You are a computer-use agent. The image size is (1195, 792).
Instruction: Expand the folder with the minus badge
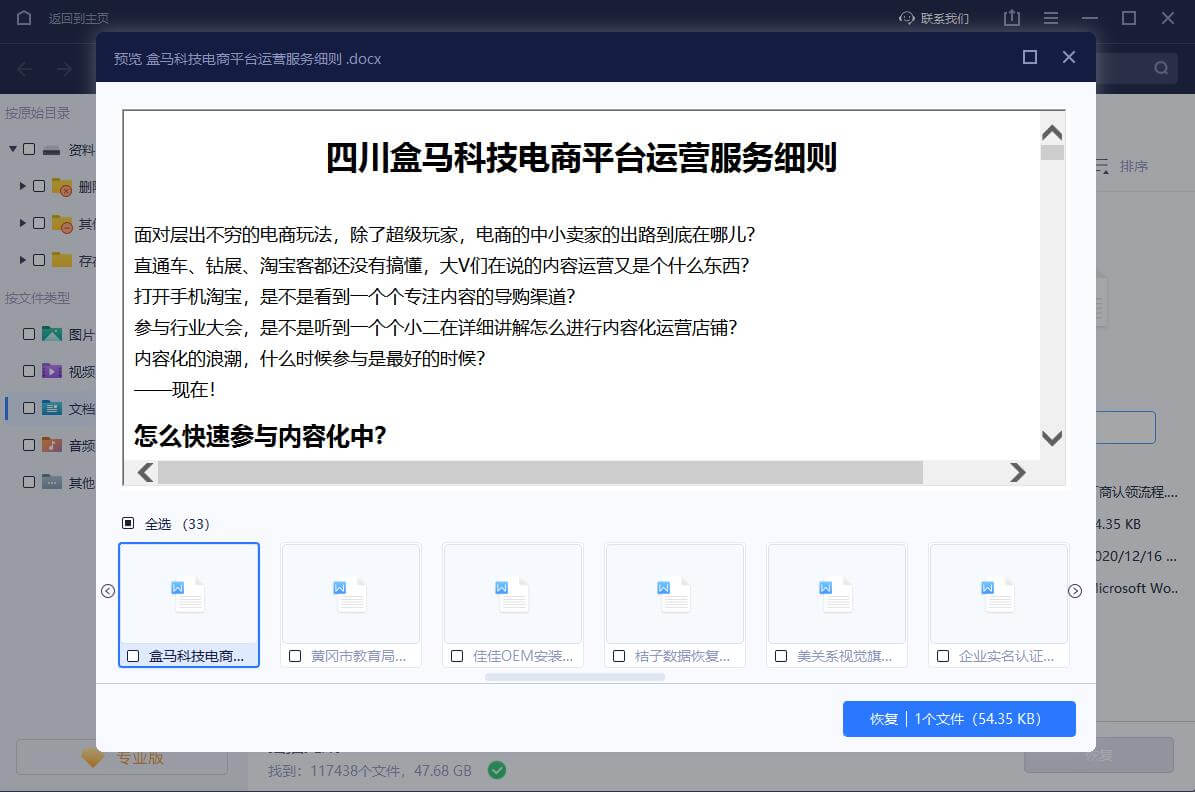point(22,223)
